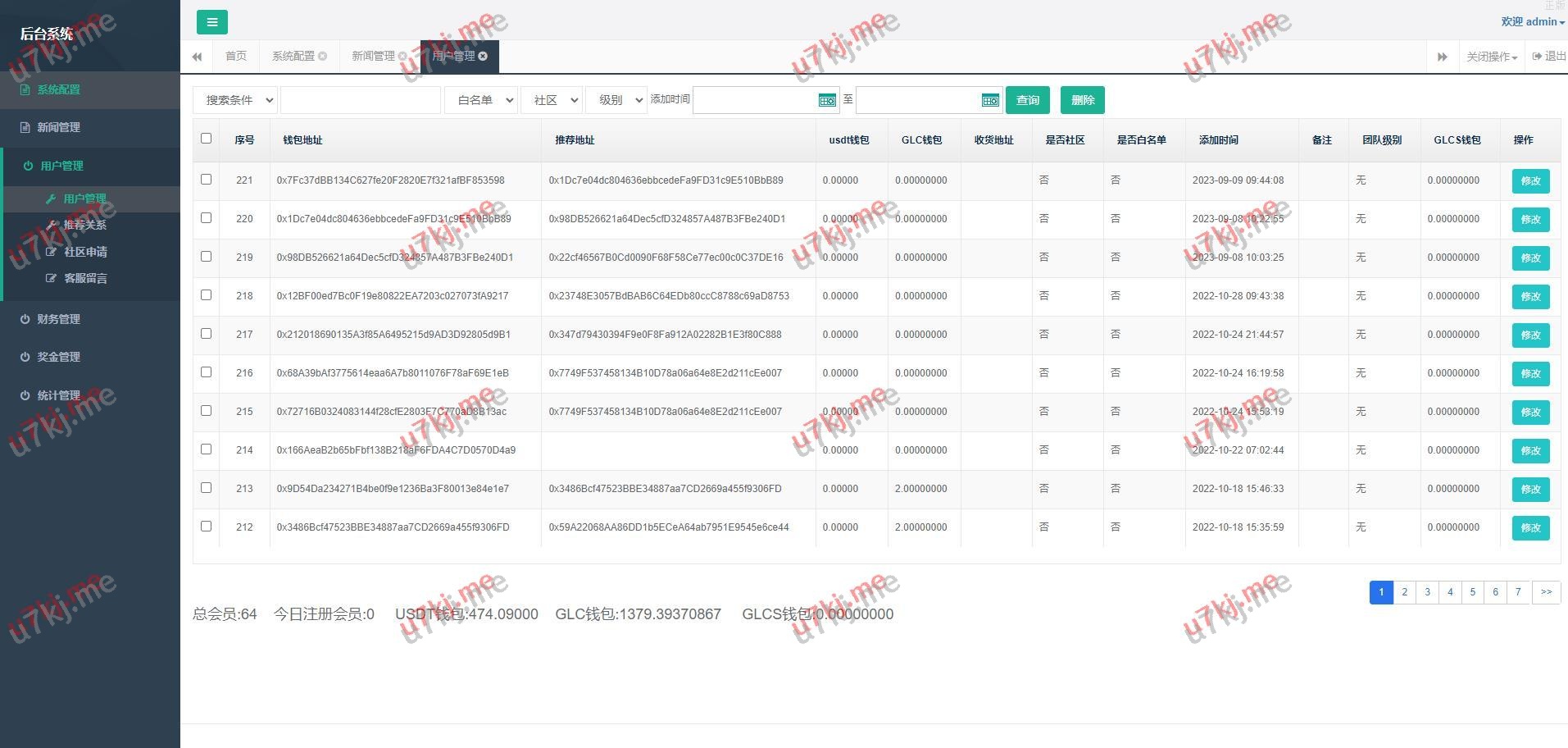
Task: Open the start date calendar picker icon
Action: (827, 100)
